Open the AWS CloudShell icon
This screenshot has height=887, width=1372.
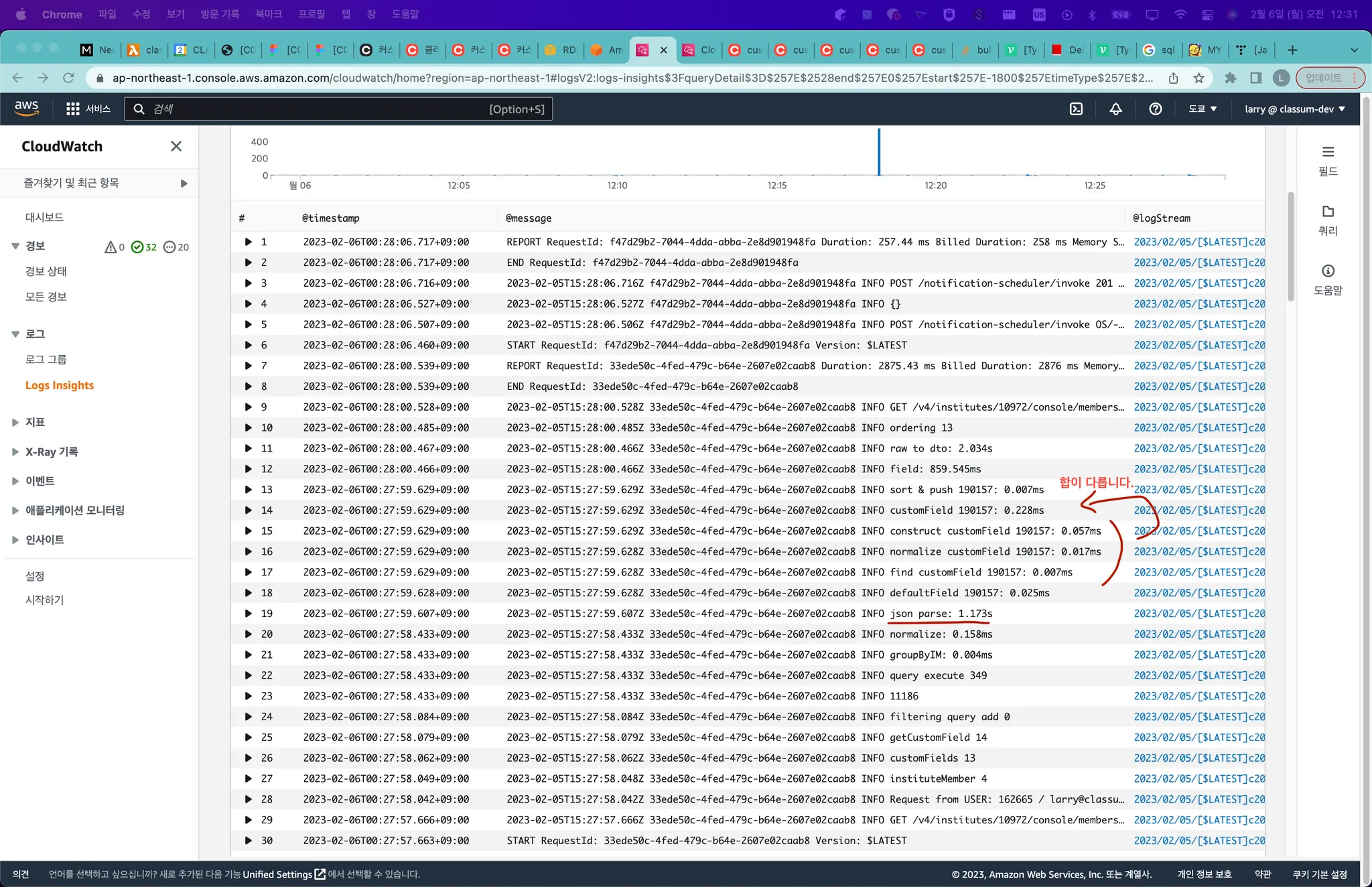[x=1076, y=109]
